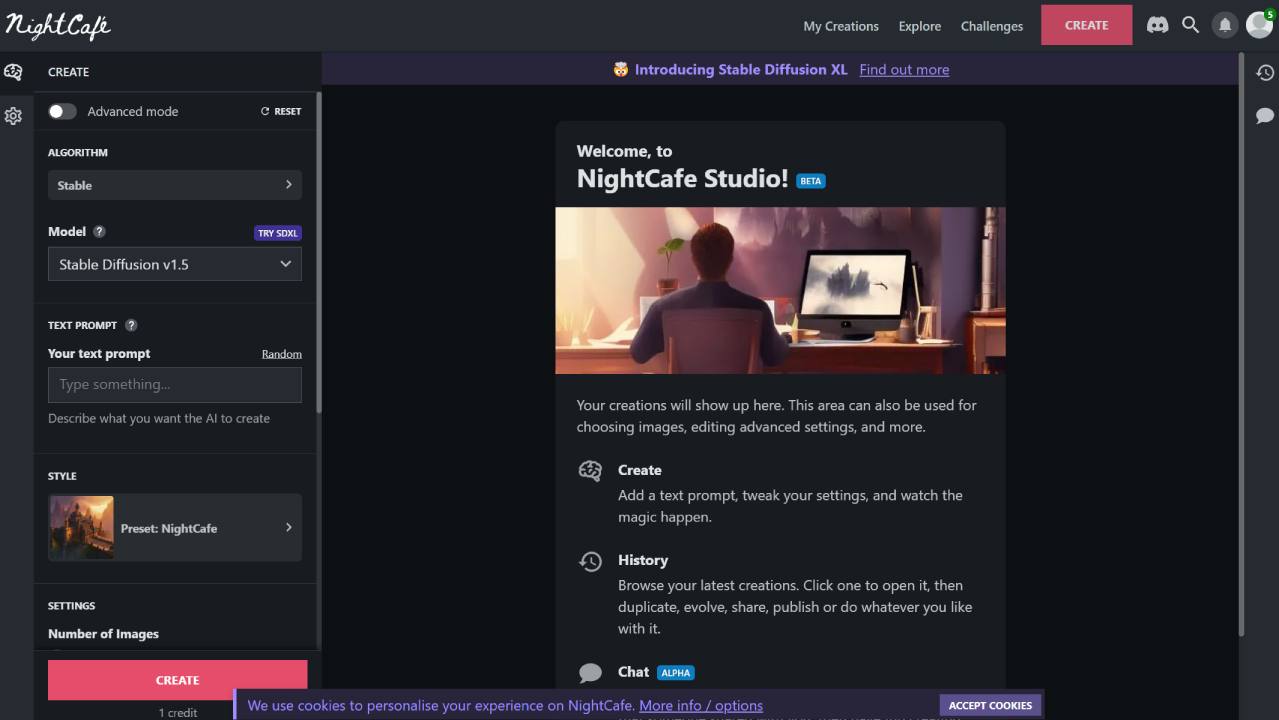Open the notifications bell
Viewport: 1279px width, 720px height.
[1224, 25]
